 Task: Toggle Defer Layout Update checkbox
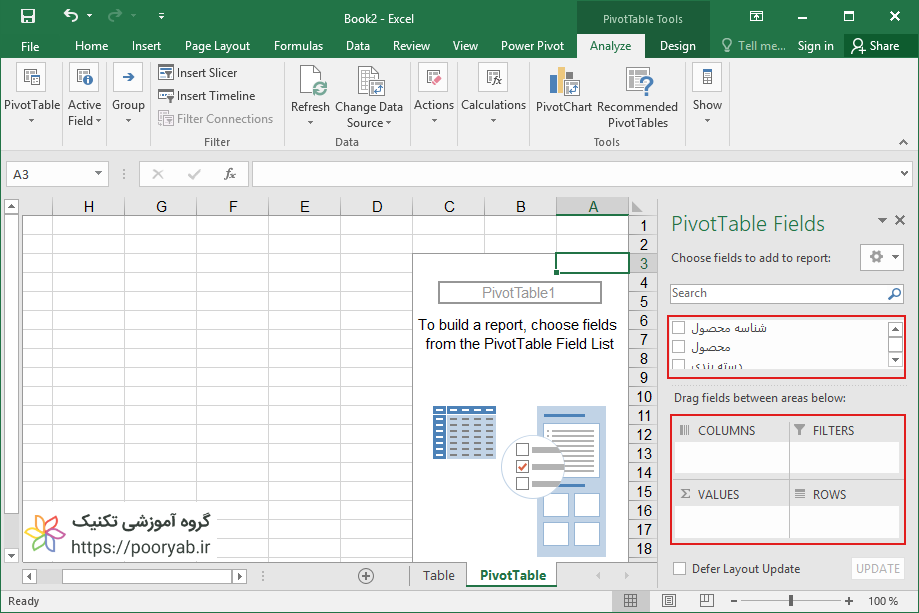(679, 568)
